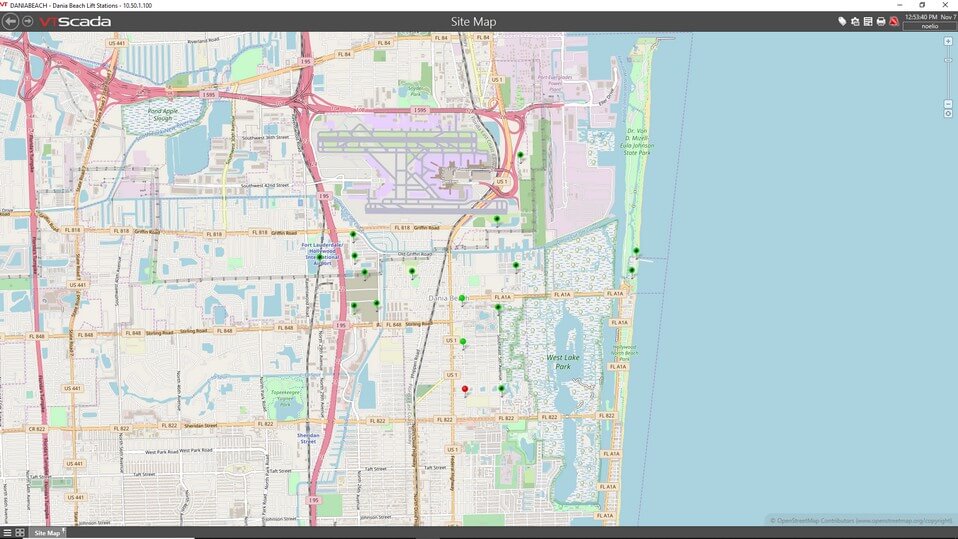Click the forward navigation arrow
Screen dimensions: 958x539
(28, 21)
